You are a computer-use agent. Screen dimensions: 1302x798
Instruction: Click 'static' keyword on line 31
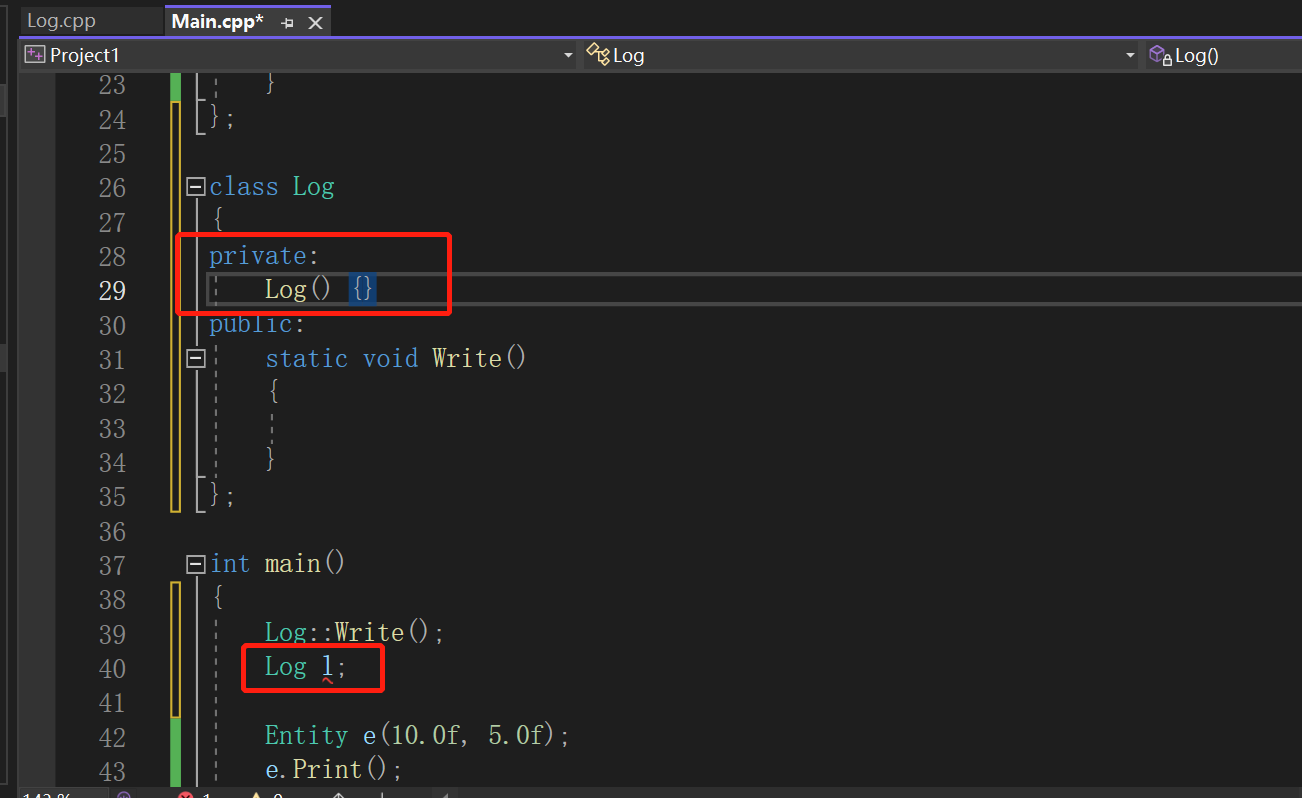coord(307,358)
